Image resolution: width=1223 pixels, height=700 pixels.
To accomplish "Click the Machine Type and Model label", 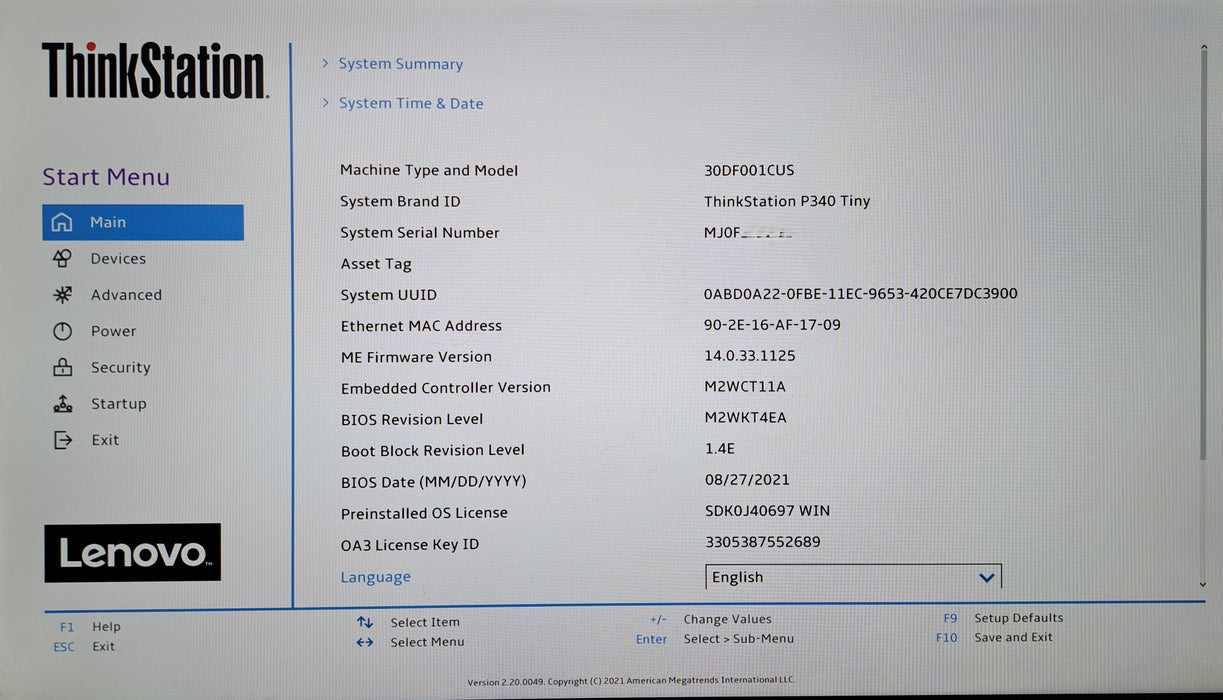I will click(429, 171).
